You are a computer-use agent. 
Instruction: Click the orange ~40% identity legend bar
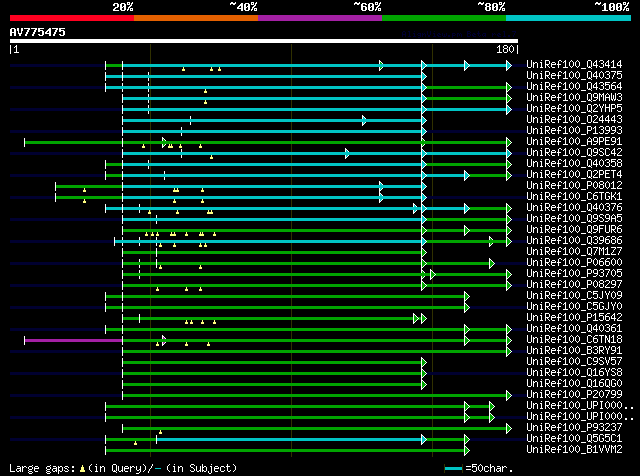coord(196,18)
